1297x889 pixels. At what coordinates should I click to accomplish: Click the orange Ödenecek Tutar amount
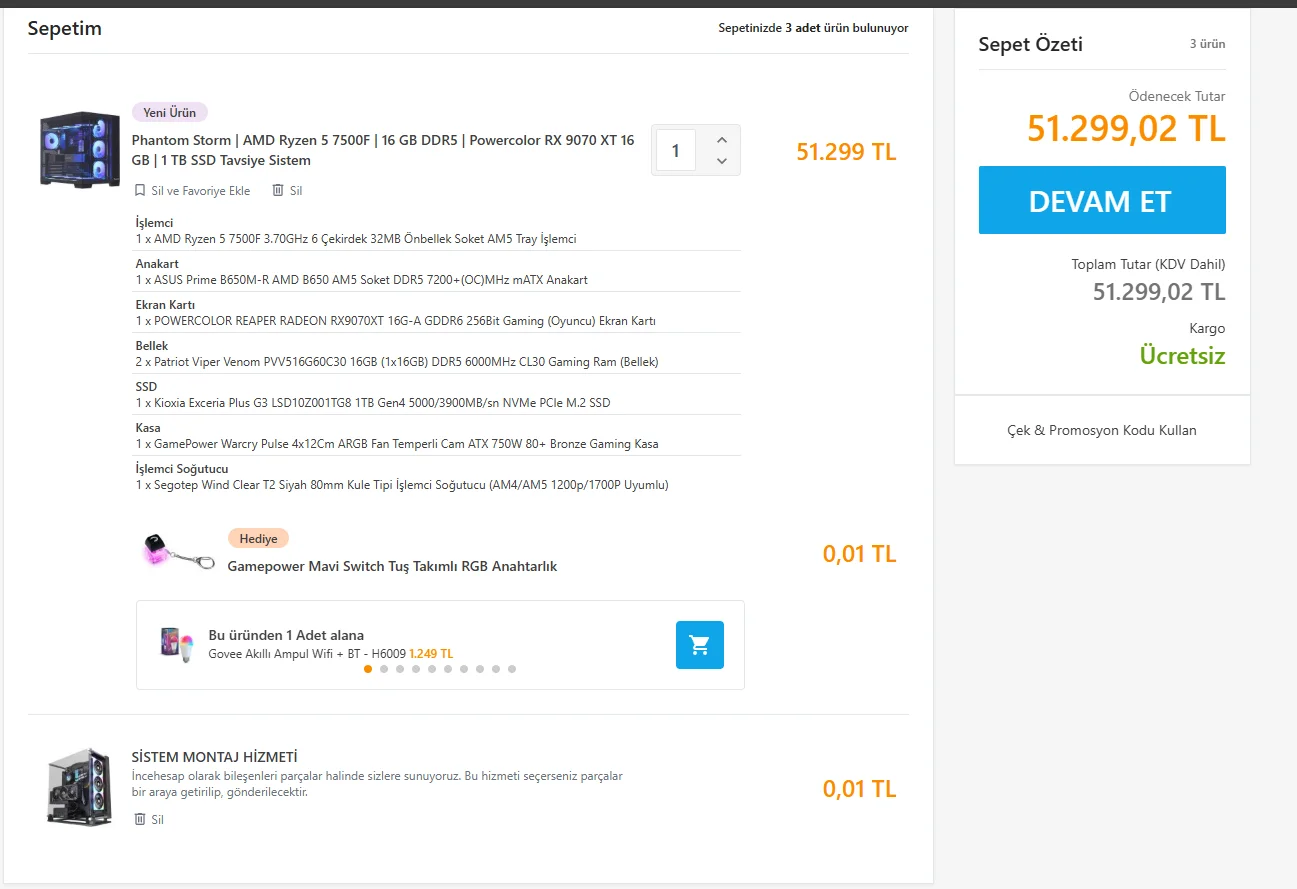pos(1126,129)
